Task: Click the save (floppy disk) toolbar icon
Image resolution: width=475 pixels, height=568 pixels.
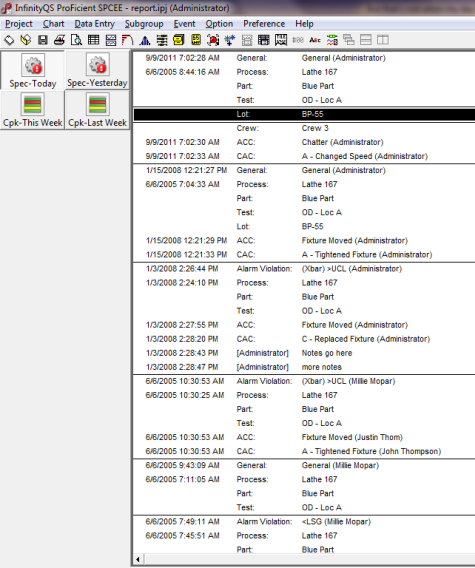Action: (x=43, y=40)
